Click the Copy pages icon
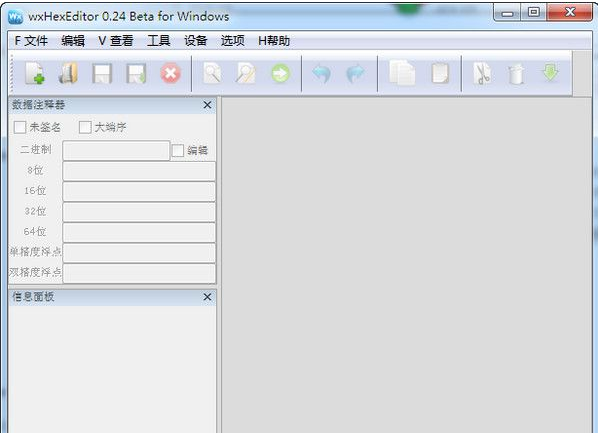Screen dimensions: 598x433 click(402, 73)
